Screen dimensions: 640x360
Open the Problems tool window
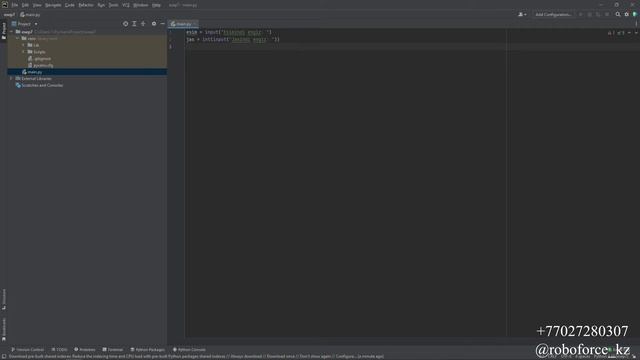(84, 350)
